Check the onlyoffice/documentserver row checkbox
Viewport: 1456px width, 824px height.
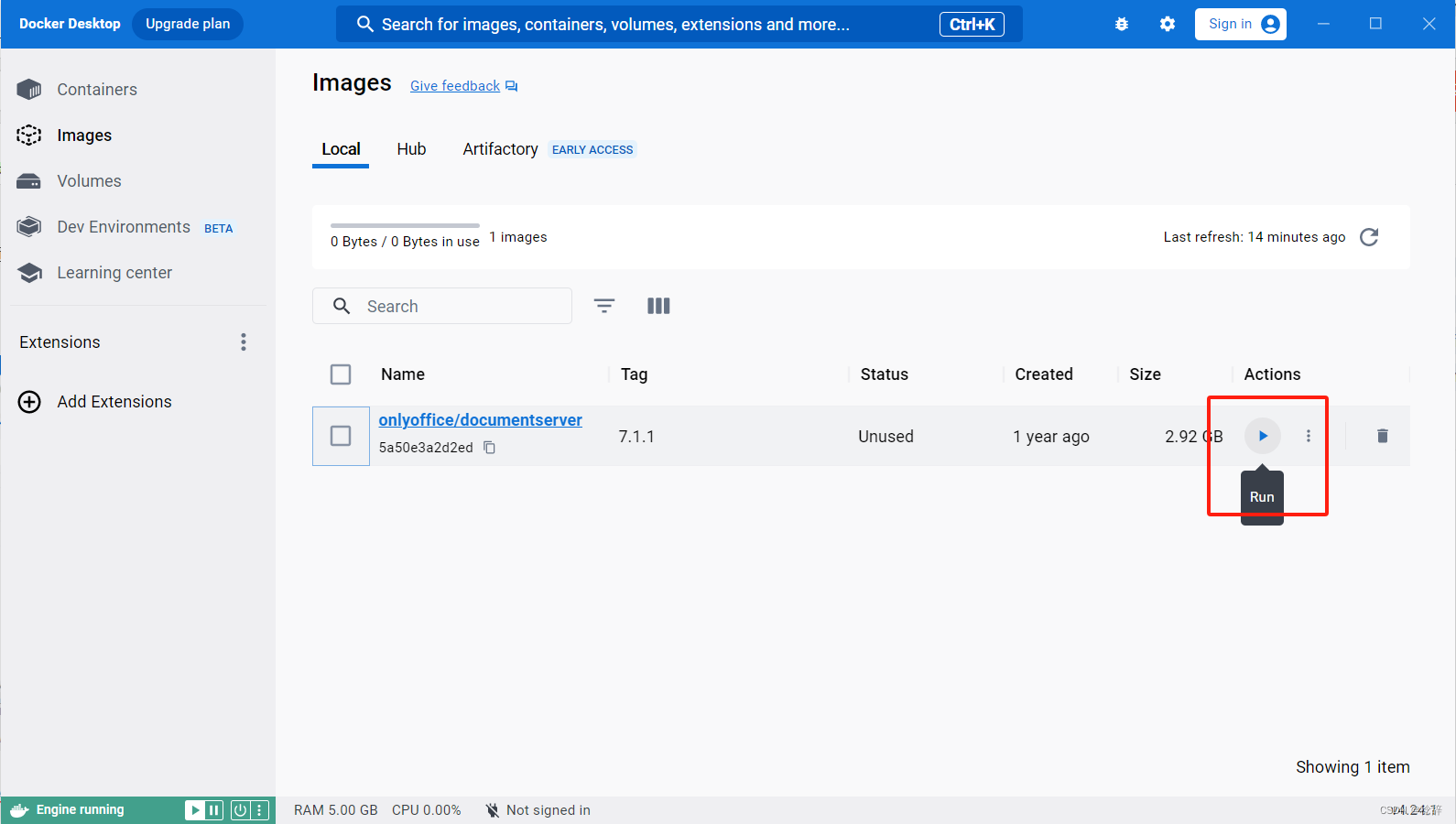click(x=341, y=436)
